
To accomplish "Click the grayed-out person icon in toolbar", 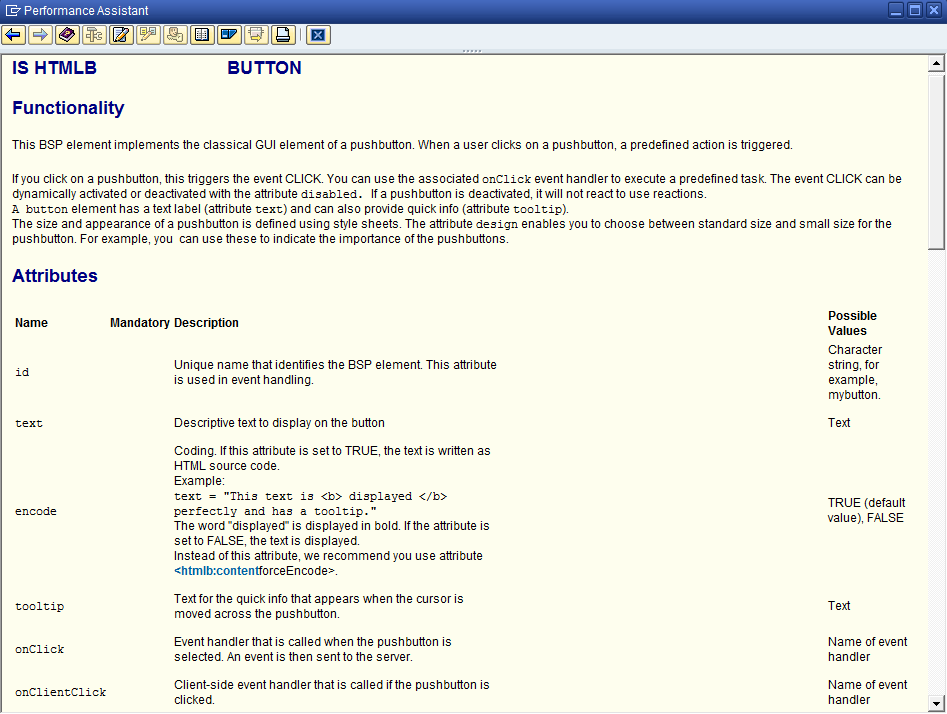I will [175, 35].
